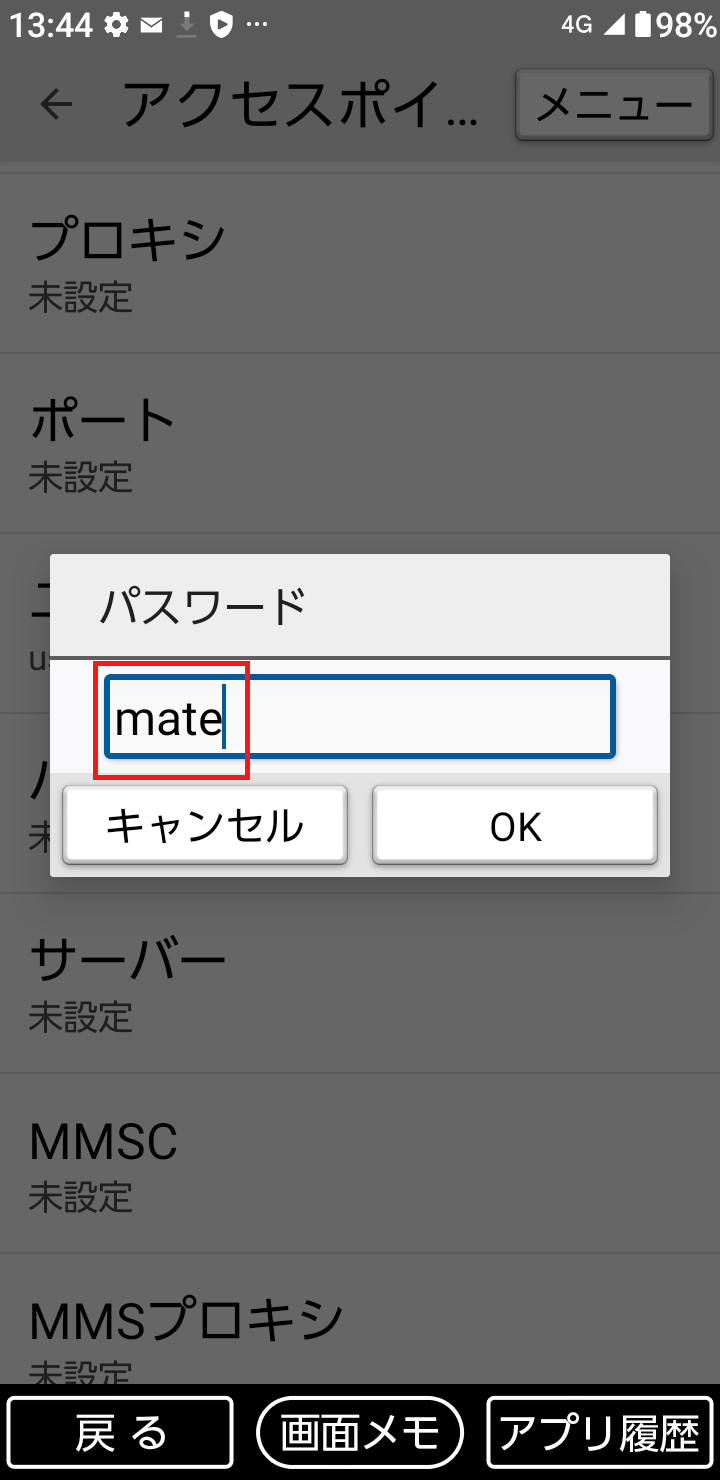Open the プロキシ setting
Viewport: 720px width, 1480px height.
tap(360, 260)
